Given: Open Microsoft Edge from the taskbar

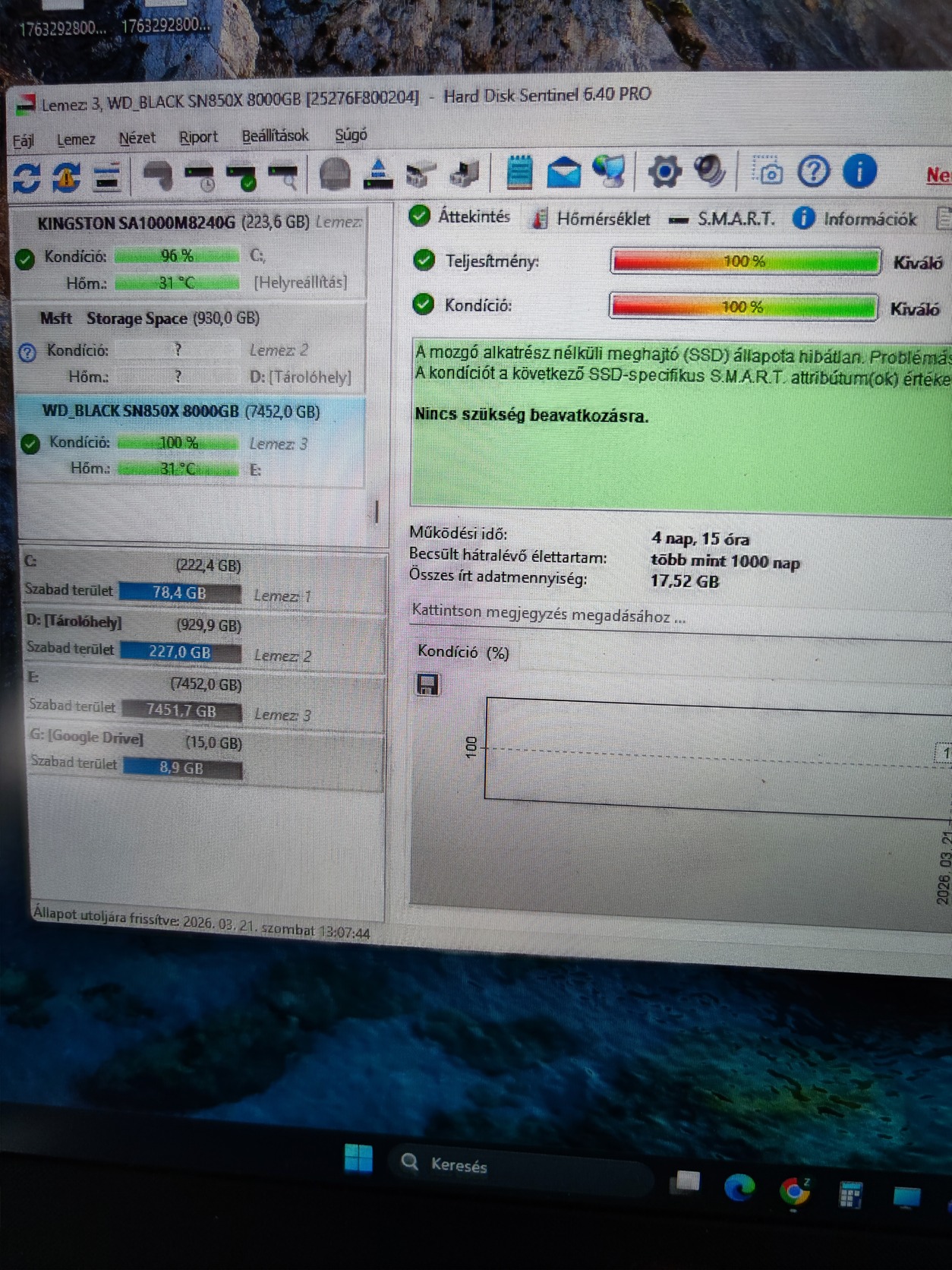Looking at the screenshot, I should [x=739, y=1186].
